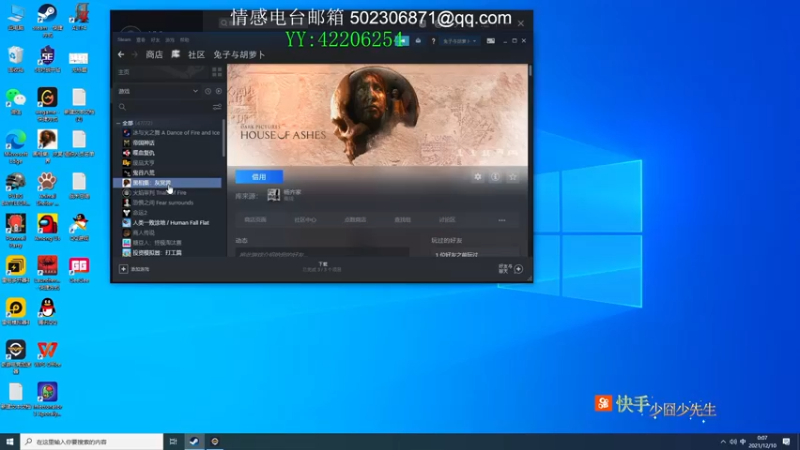The image size is (800, 450).
Task: Open the PUBG desktop icon
Action: (16, 189)
